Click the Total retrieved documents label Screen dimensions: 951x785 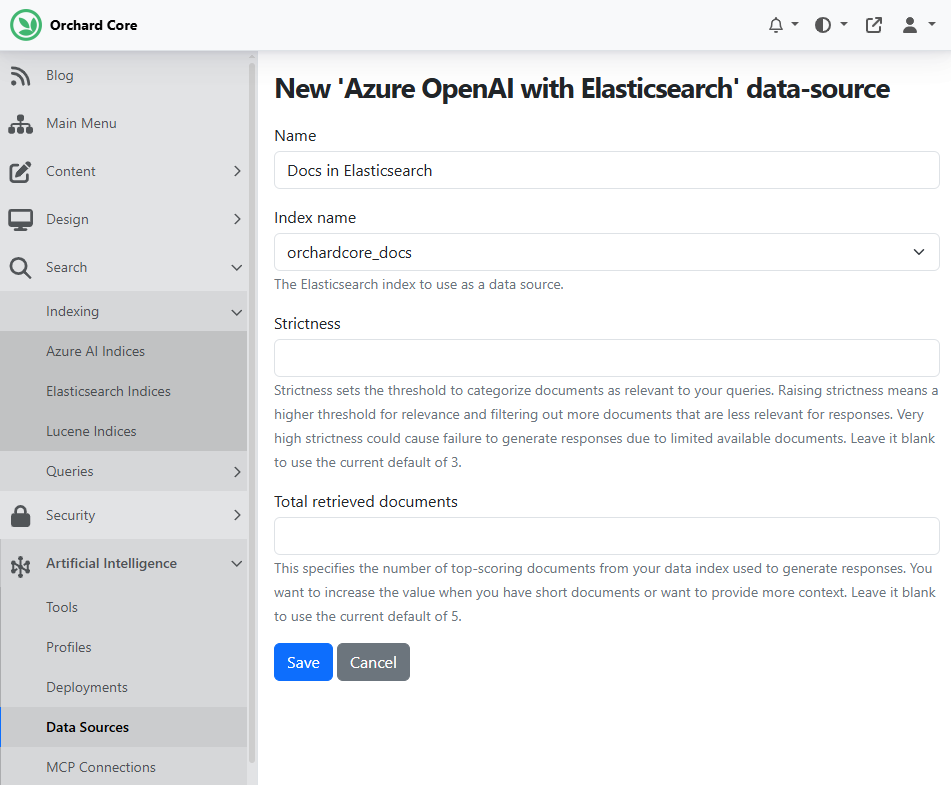pyautogui.click(x=366, y=502)
